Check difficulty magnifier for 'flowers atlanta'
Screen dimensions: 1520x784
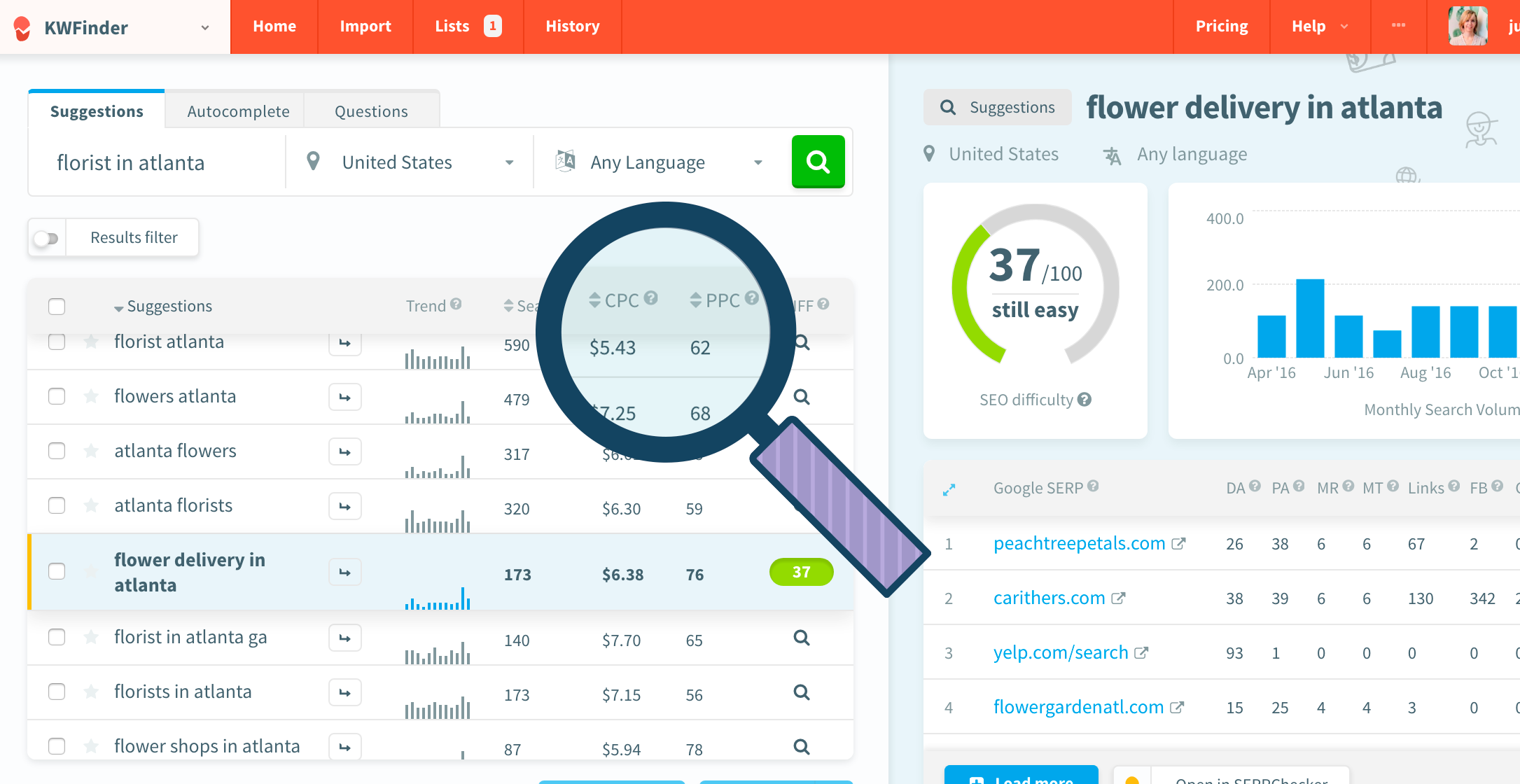[802, 397]
